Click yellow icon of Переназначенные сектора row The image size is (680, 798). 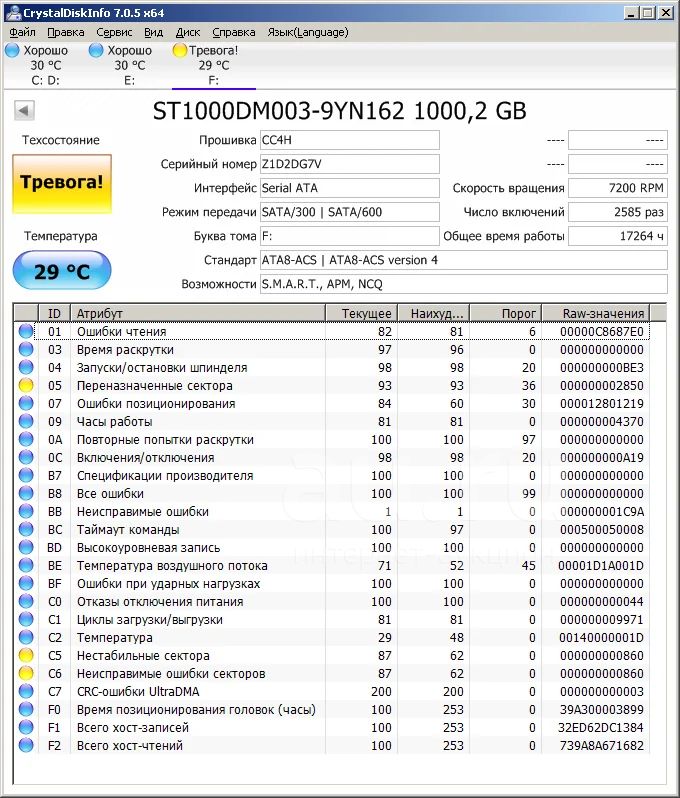tap(26, 385)
